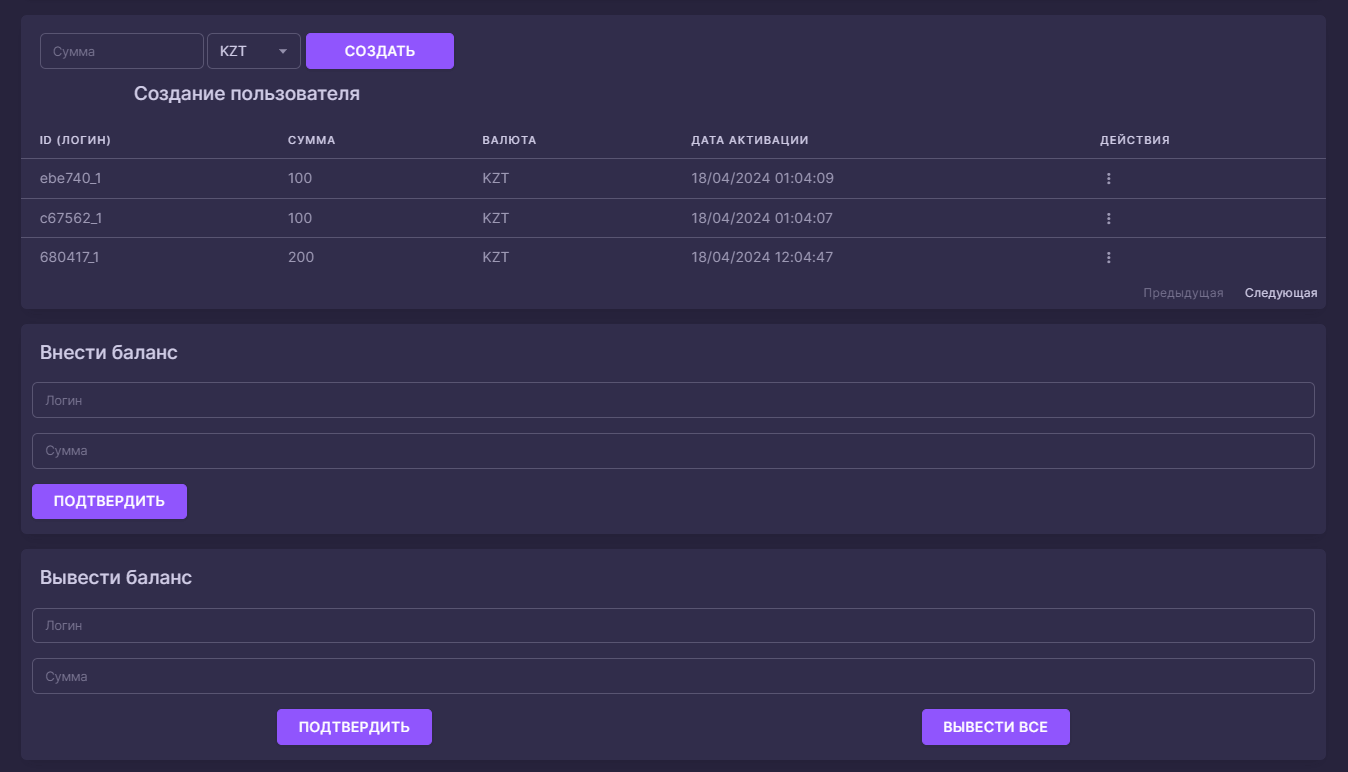This screenshot has width=1348, height=772.
Task: Click the Логин field under Внести баланс
Action: tap(673, 400)
